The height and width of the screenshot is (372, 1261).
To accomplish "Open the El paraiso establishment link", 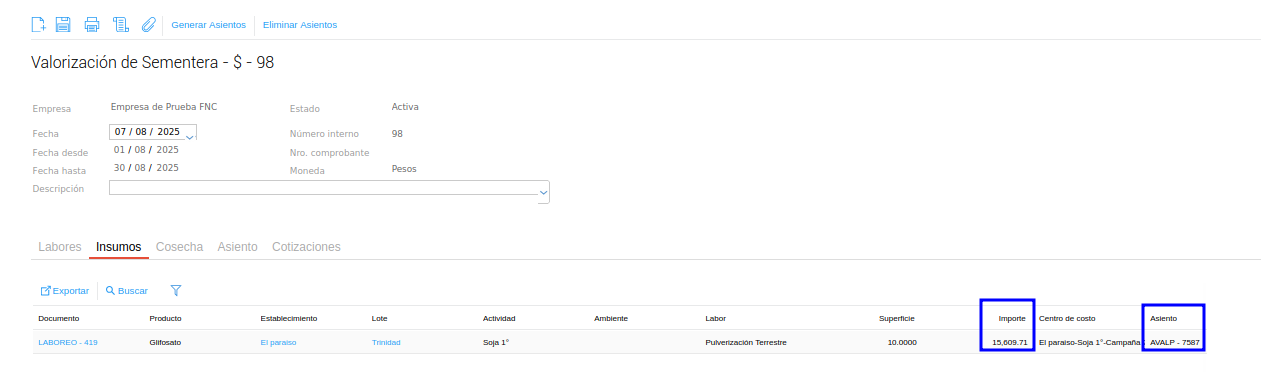I will (x=279, y=343).
